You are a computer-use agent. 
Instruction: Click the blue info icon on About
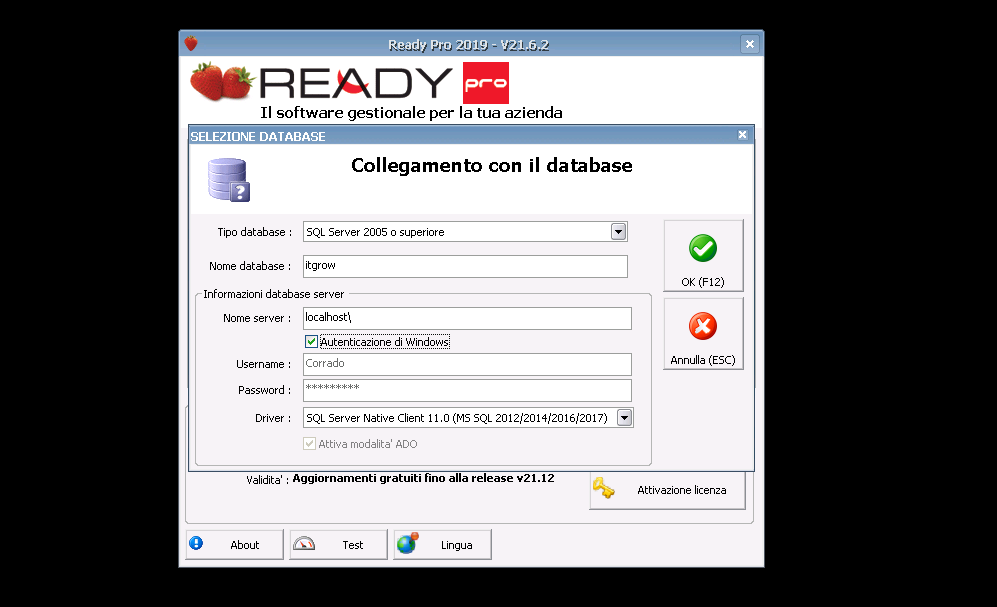[196, 543]
